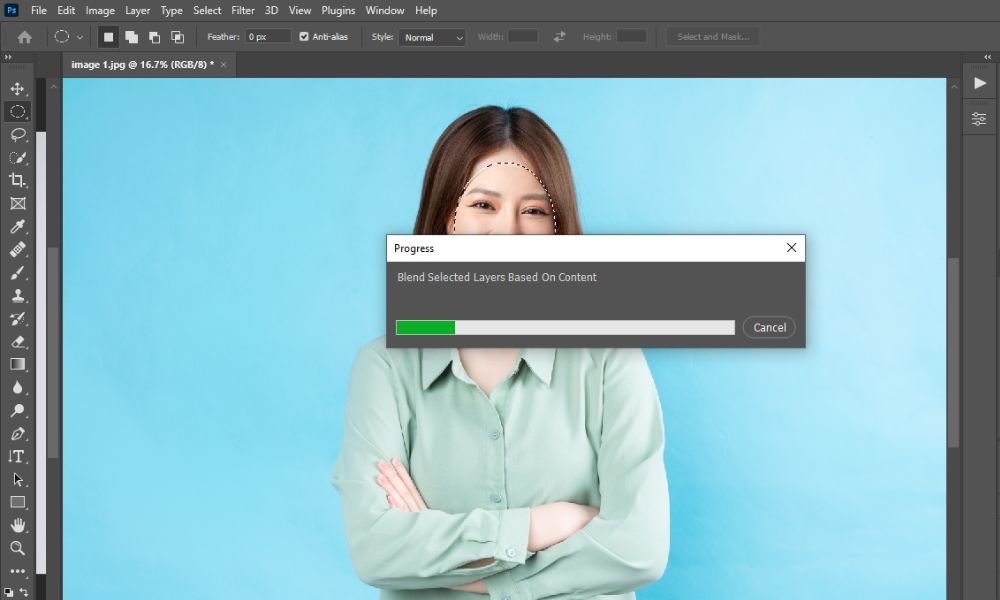Select the Frame tool
Screen dimensions: 1000x600
tap(17, 203)
